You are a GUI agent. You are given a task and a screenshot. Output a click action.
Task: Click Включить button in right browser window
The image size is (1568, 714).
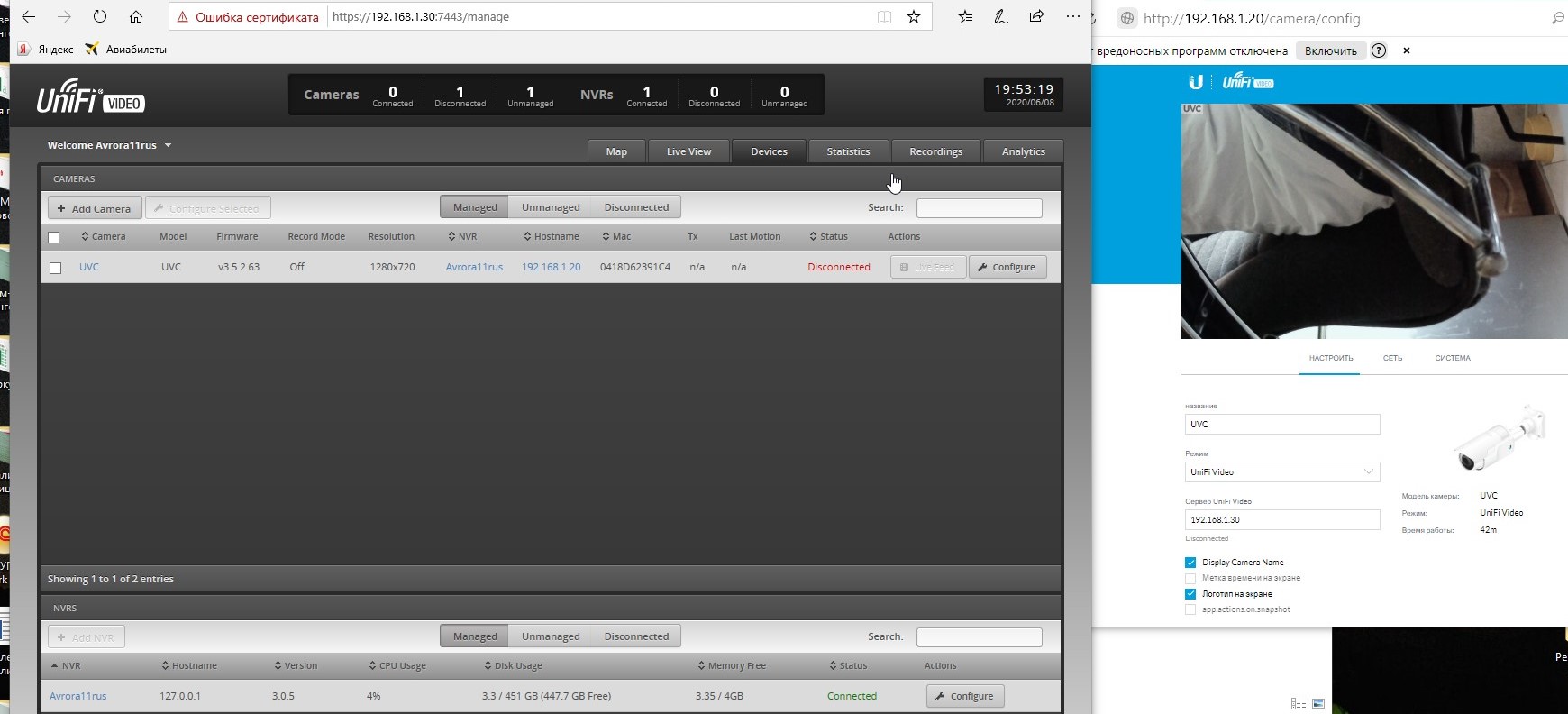coord(1330,50)
